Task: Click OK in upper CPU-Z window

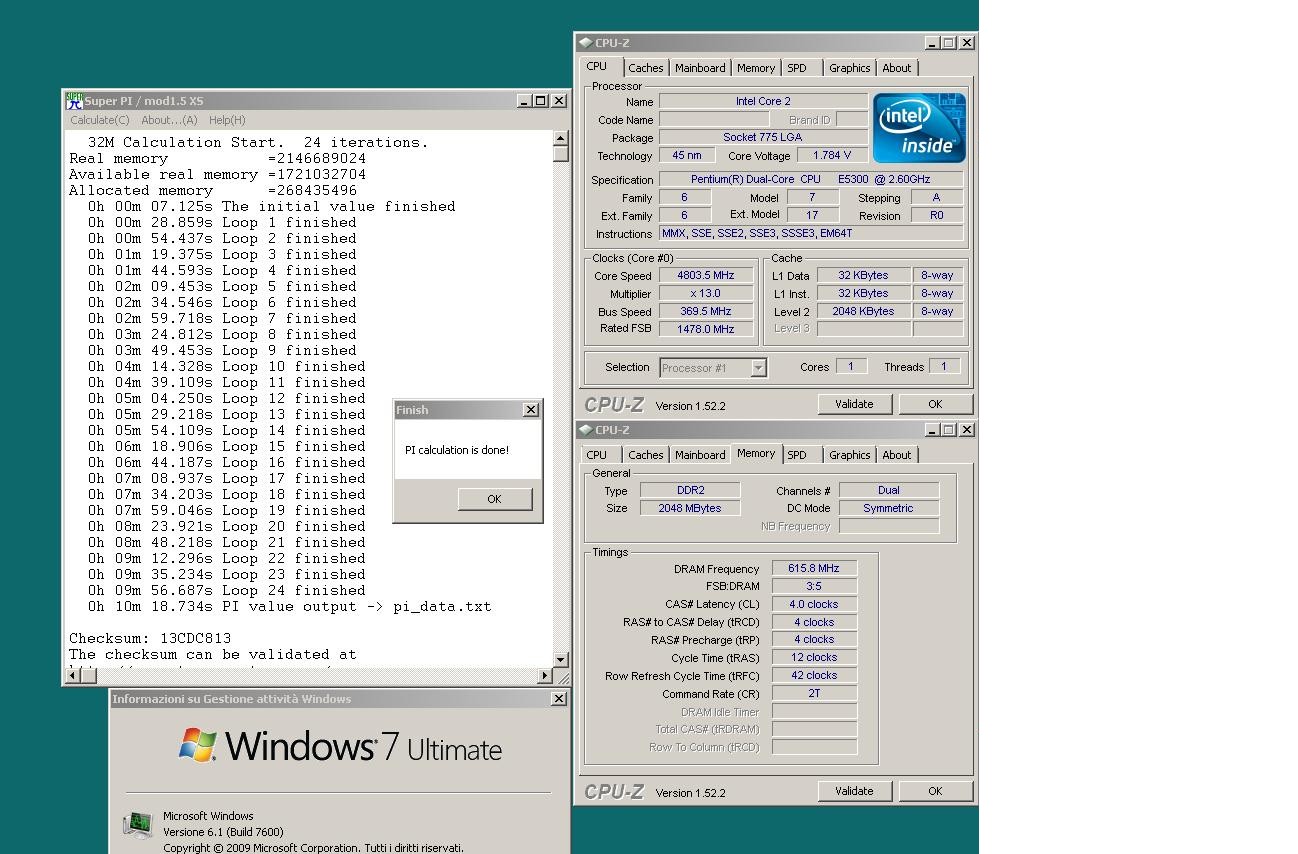Action: click(x=935, y=404)
